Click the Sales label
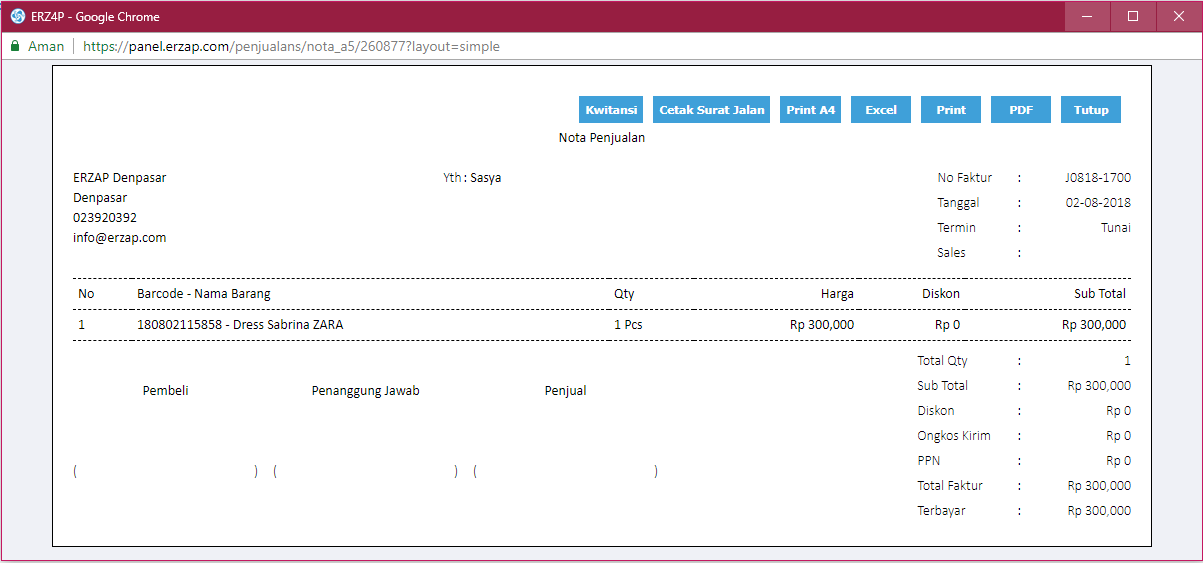This screenshot has width=1203, height=563. pos(951,253)
